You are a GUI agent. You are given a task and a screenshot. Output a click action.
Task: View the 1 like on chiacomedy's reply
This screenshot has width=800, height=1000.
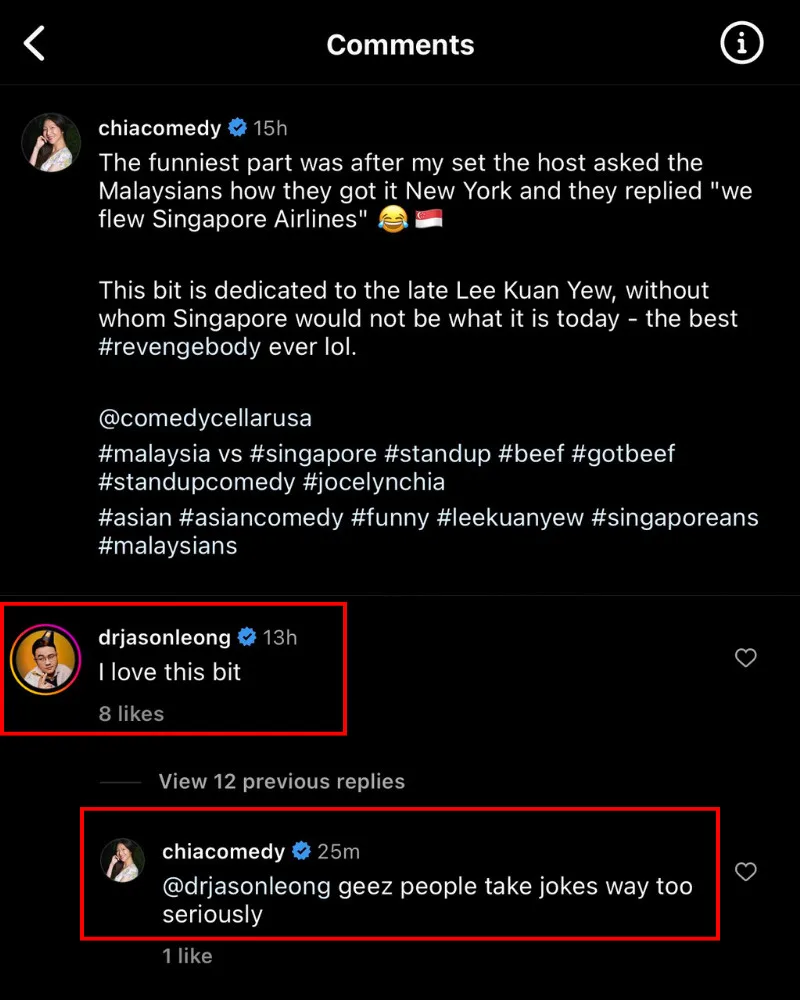tap(188, 956)
